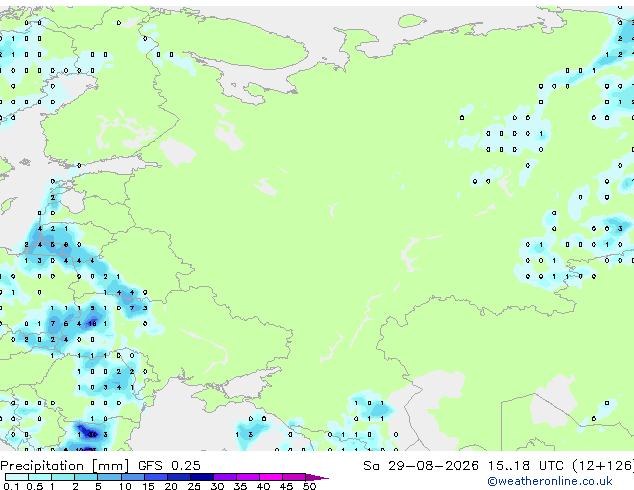
Task: Click the 45–50 mm legend color swatch
Action: [294, 477]
